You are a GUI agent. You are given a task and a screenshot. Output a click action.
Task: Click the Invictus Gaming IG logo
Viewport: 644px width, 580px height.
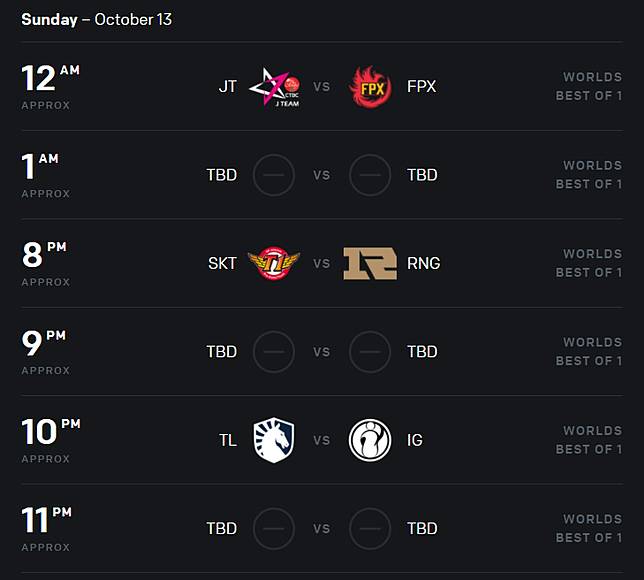click(370, 440)
